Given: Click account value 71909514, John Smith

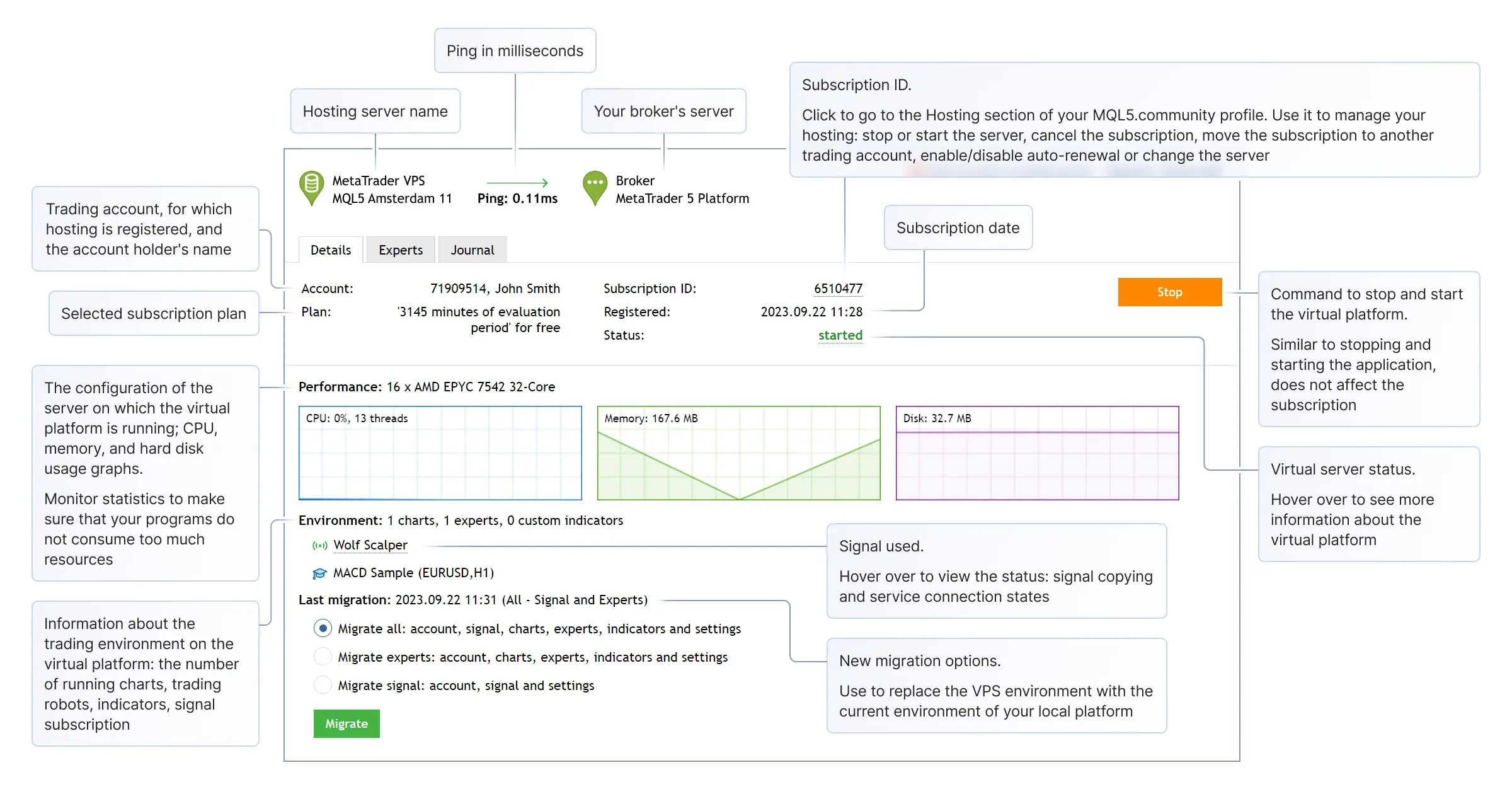Looking at the screenshot, I should click(495, 289).
